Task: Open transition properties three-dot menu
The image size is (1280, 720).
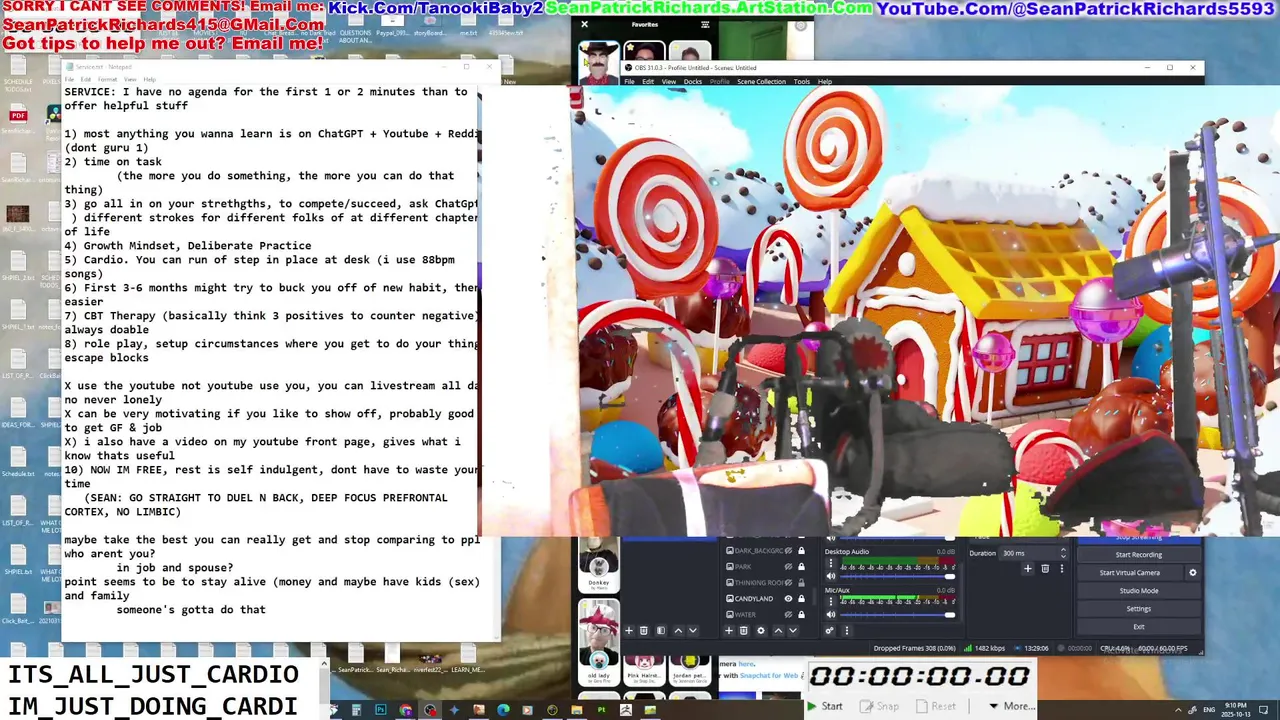Action: [x=1062, y=569]
